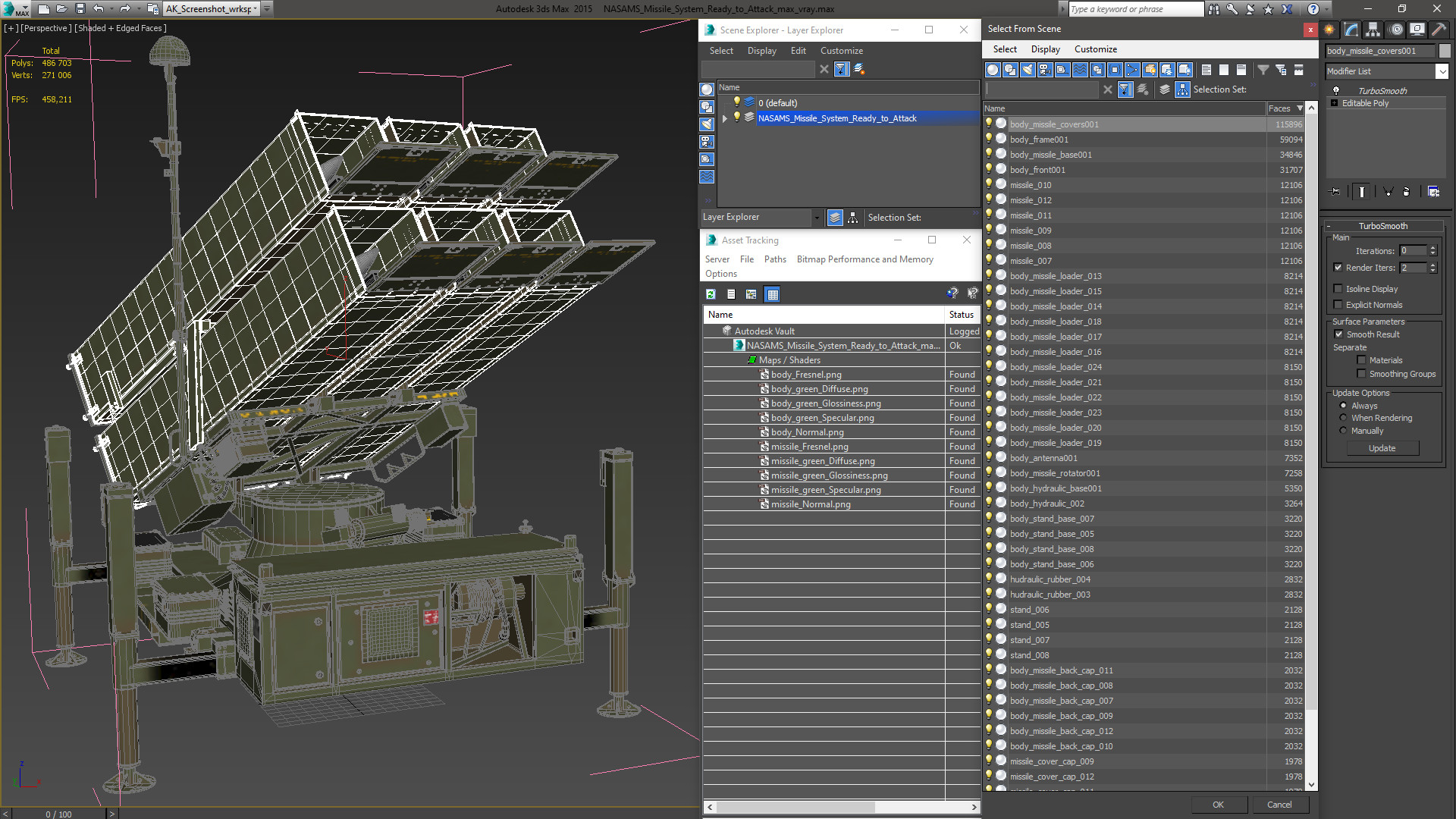Select the Manually update option
Screen dimensions: 1456x819
(x=1343, y=431)
